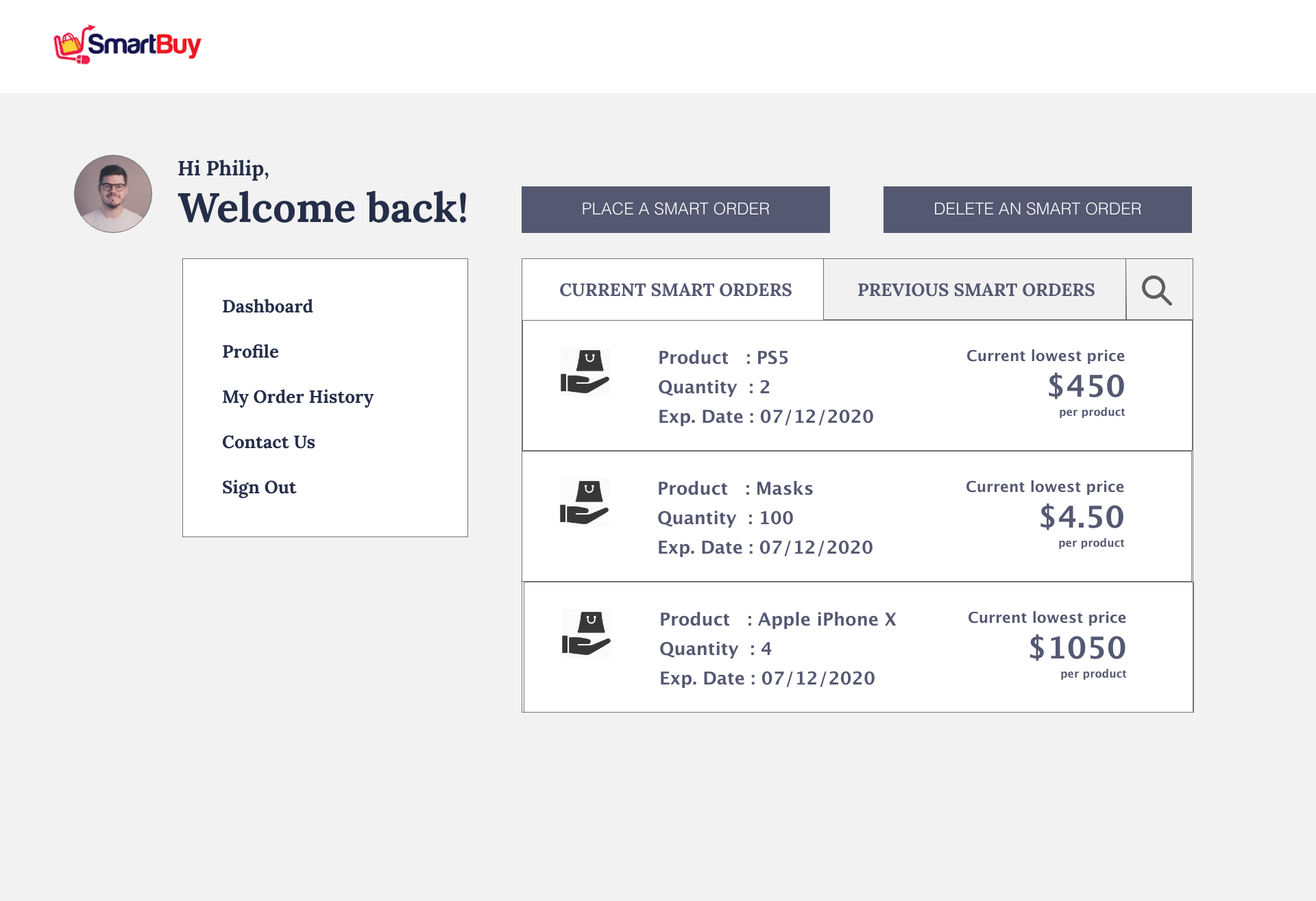Click the iPhone X order shopping bag icon
1316x901 pixels.
click(586, 633)
